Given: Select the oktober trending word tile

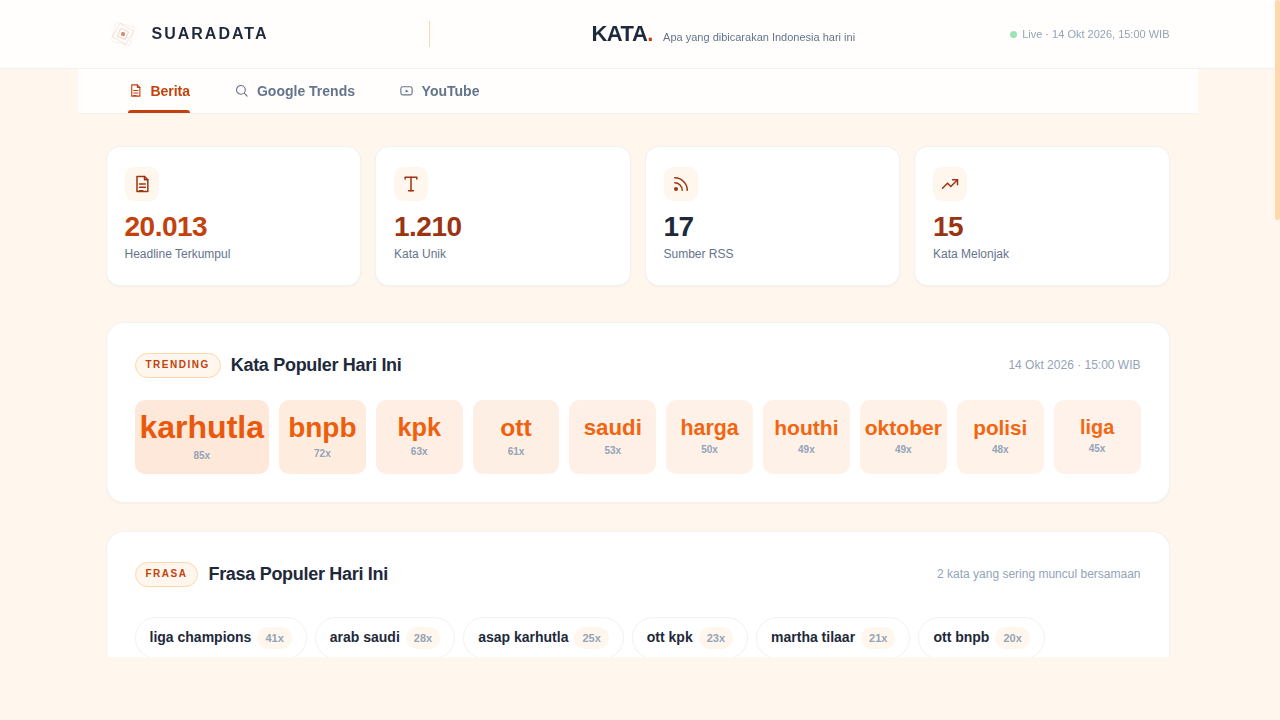Looking at the screenshot, I should coord(903,437).
